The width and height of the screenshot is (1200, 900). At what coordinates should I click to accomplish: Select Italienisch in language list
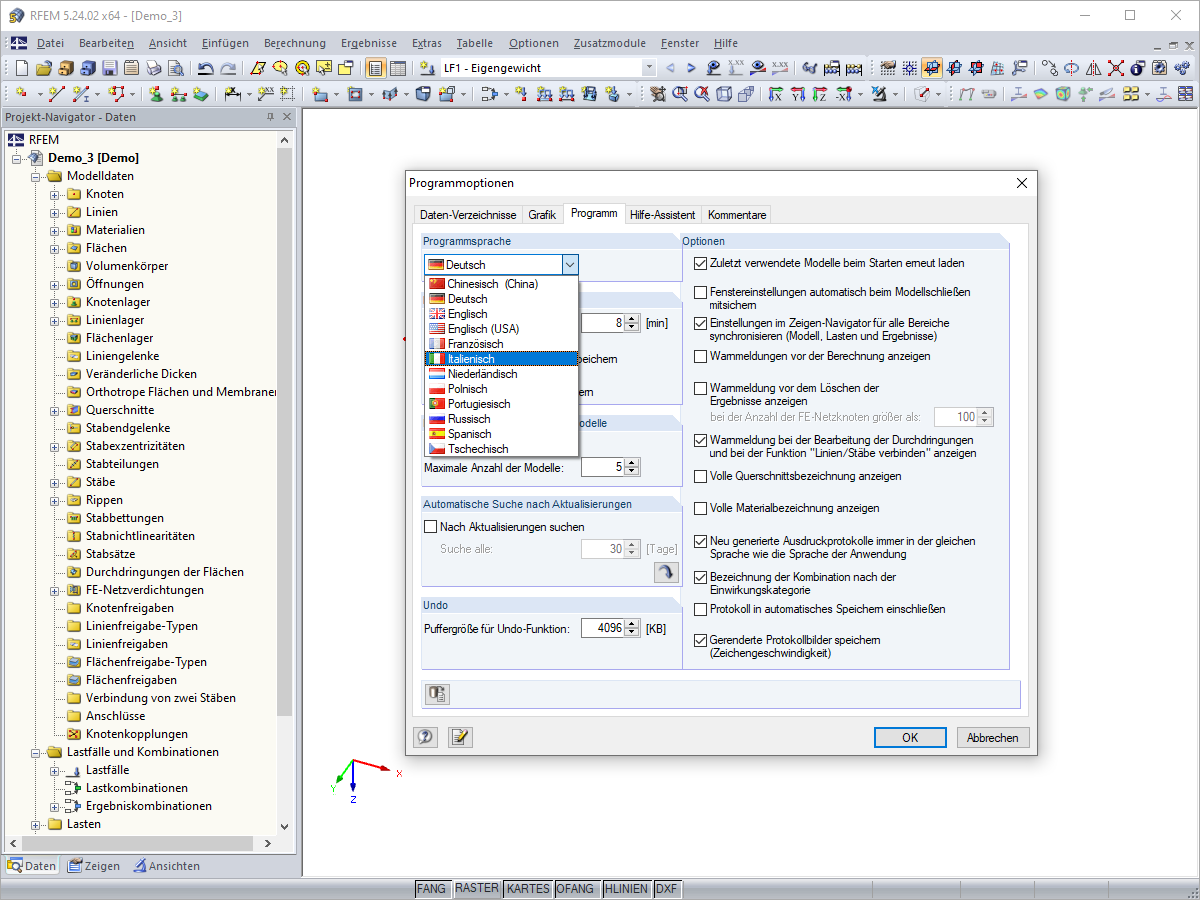tap(500, 359)
